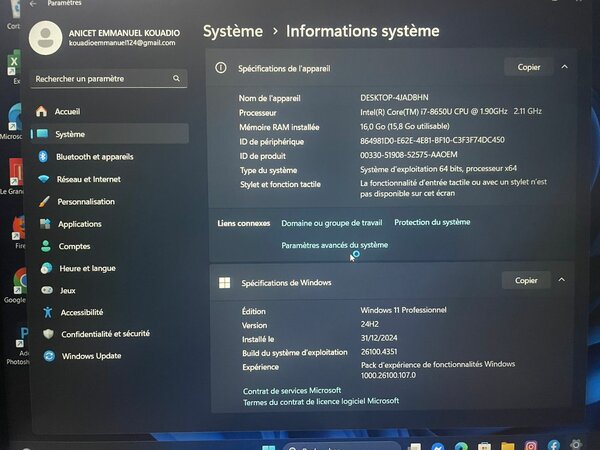Open Windows Update section
The height and width of the screenshot is (450, 600).
(x=91, y=356)
